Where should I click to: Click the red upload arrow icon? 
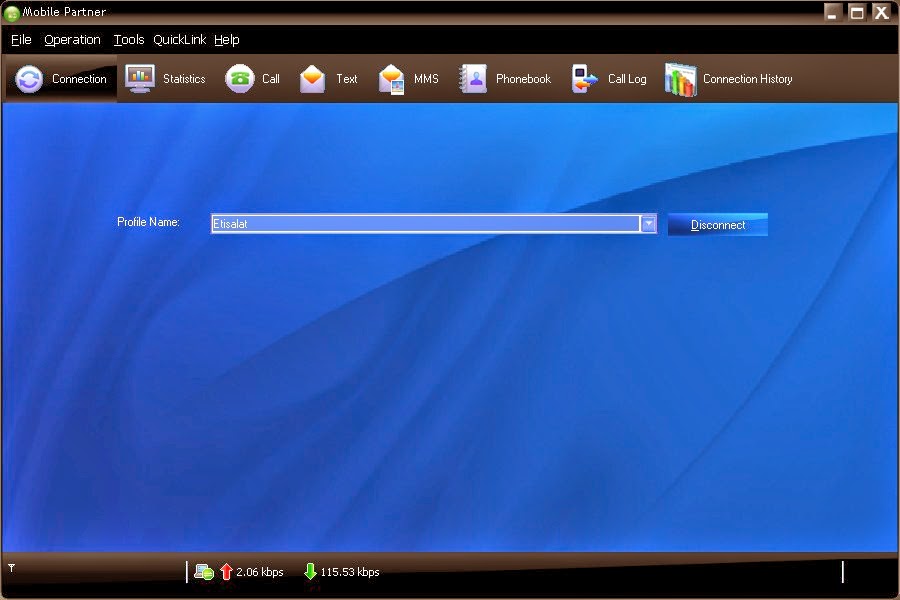click(x=226, y=571)
